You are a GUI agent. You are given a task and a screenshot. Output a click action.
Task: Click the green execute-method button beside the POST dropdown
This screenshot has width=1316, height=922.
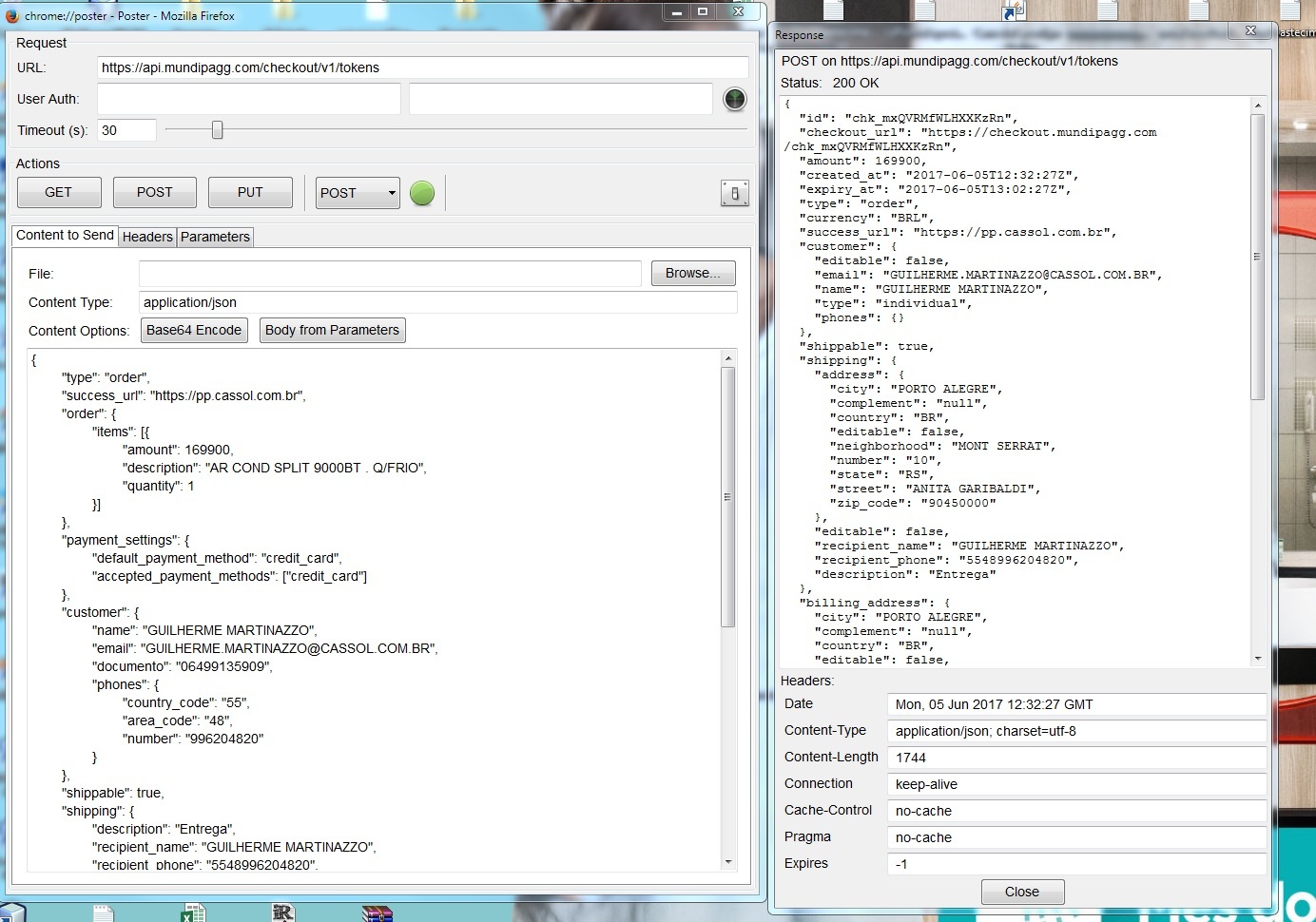pyautogui.click(x=422, y=193)
